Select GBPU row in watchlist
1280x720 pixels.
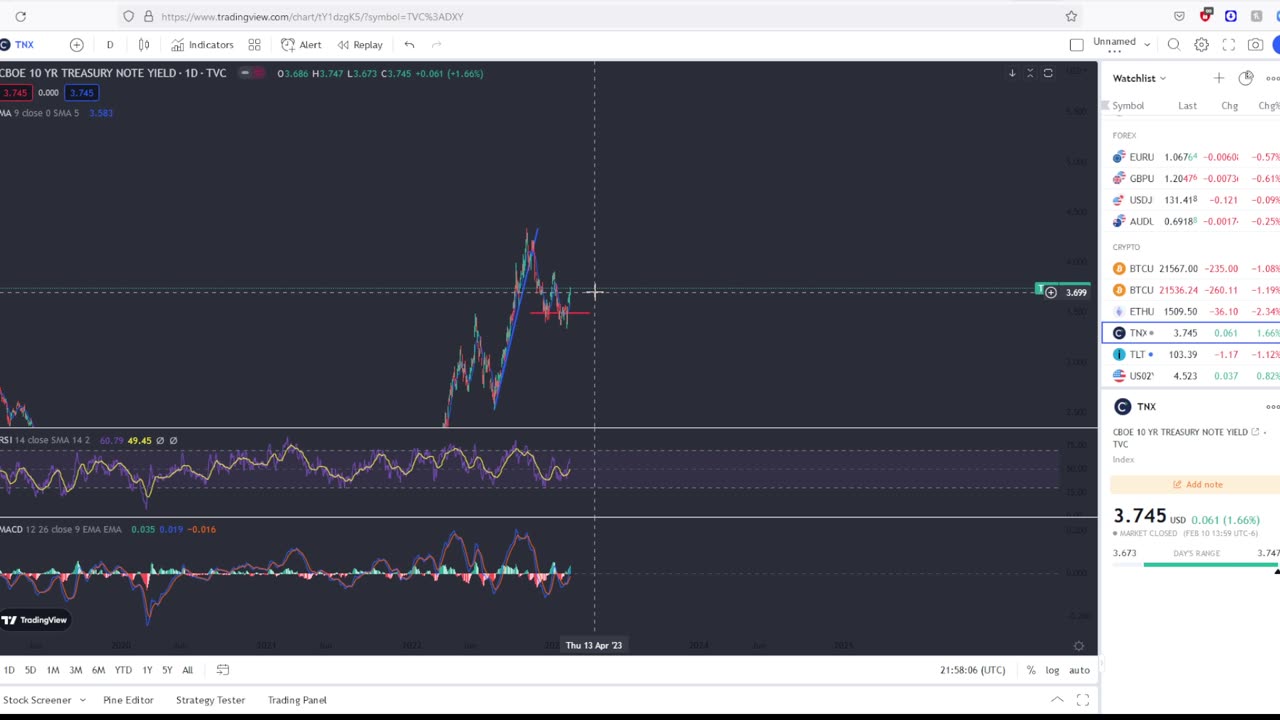pyautogui.click(x=1191, y=179)
